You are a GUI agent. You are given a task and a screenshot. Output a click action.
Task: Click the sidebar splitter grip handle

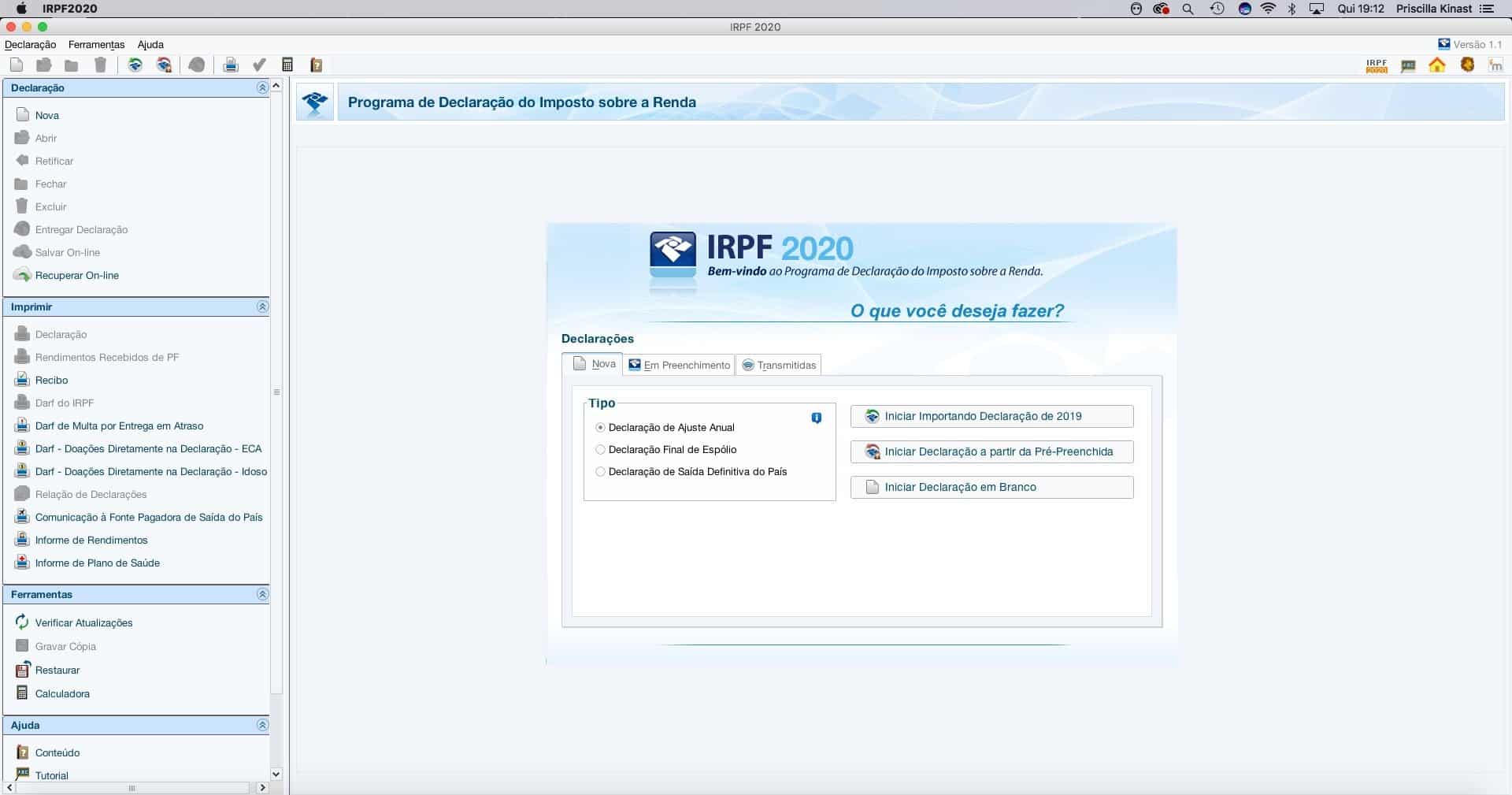(276, 392)
